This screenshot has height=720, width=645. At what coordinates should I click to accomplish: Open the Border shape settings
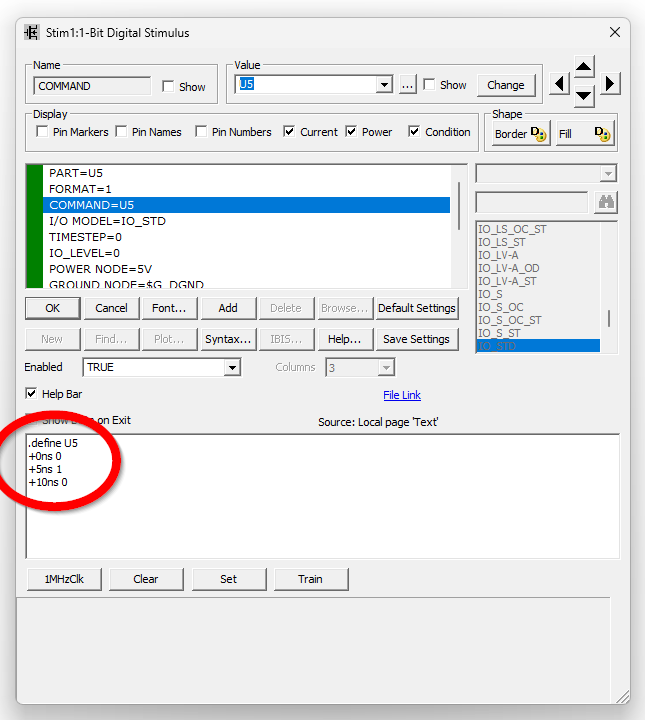point(520,133)
